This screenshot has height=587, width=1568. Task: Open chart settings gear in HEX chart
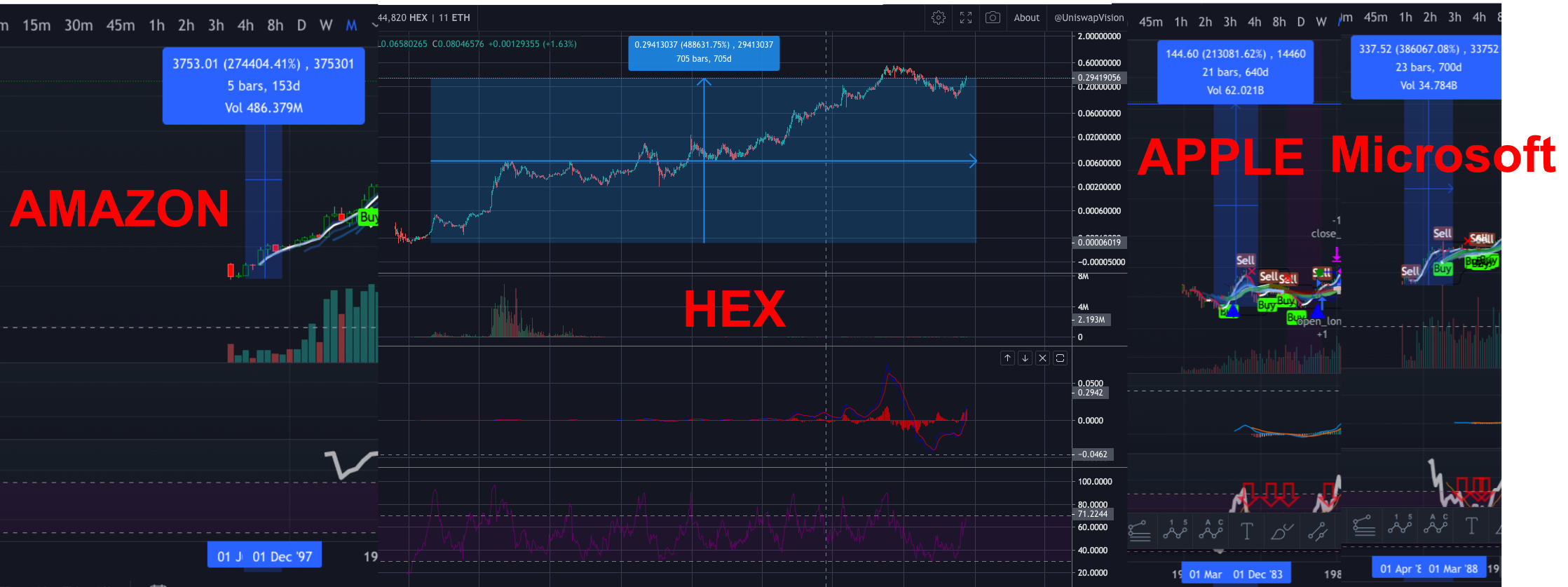[939, 18]
